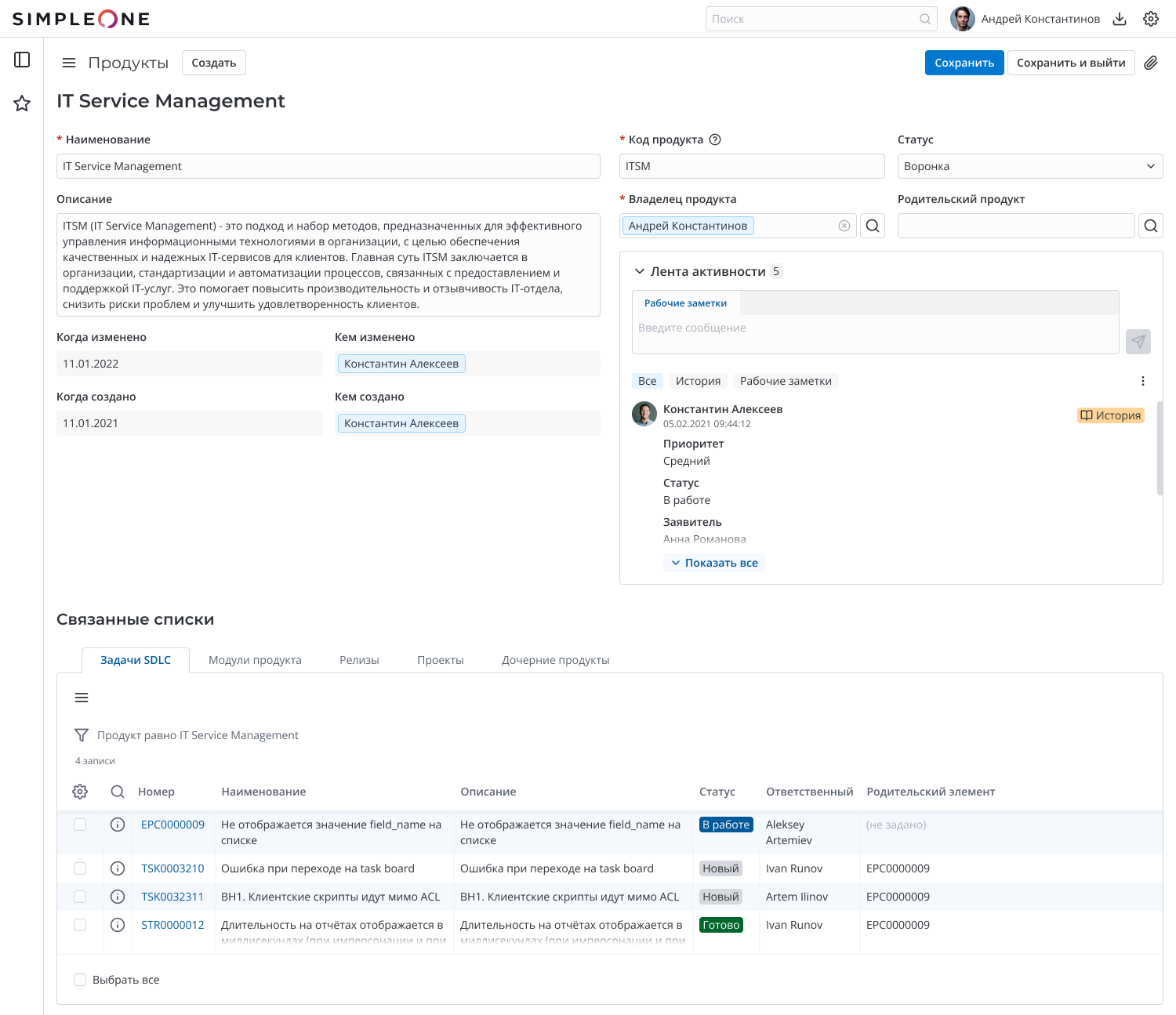Toggle the sidebar panel icon
The height and width of the screenshot is (1015, 1176).
point(22,60)
